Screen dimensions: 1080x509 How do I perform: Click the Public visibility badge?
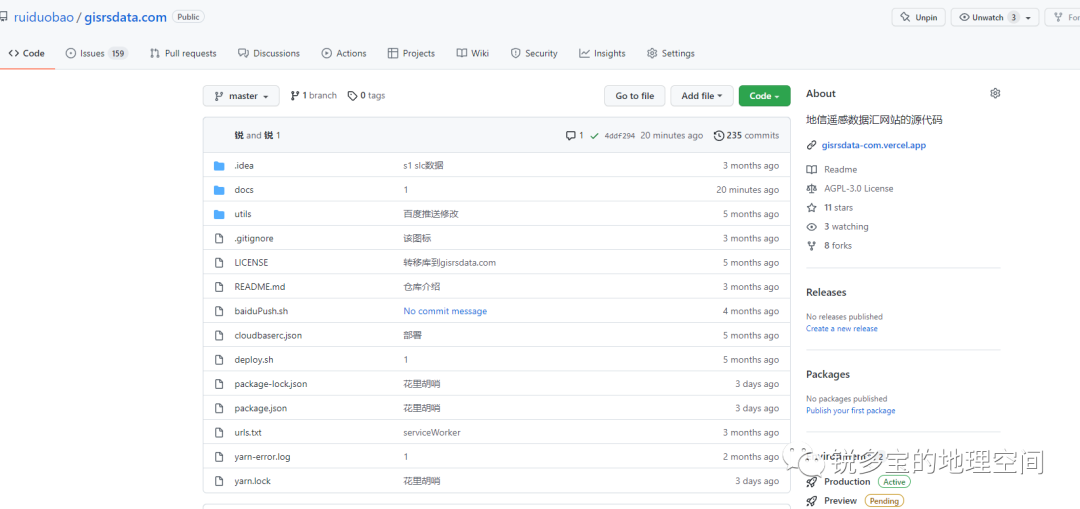(188, 17)
